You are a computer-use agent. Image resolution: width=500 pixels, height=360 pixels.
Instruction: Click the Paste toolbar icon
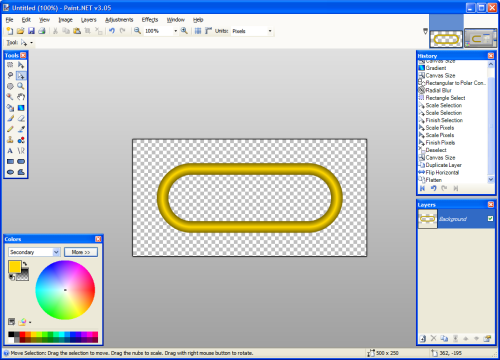coord(77,31)
